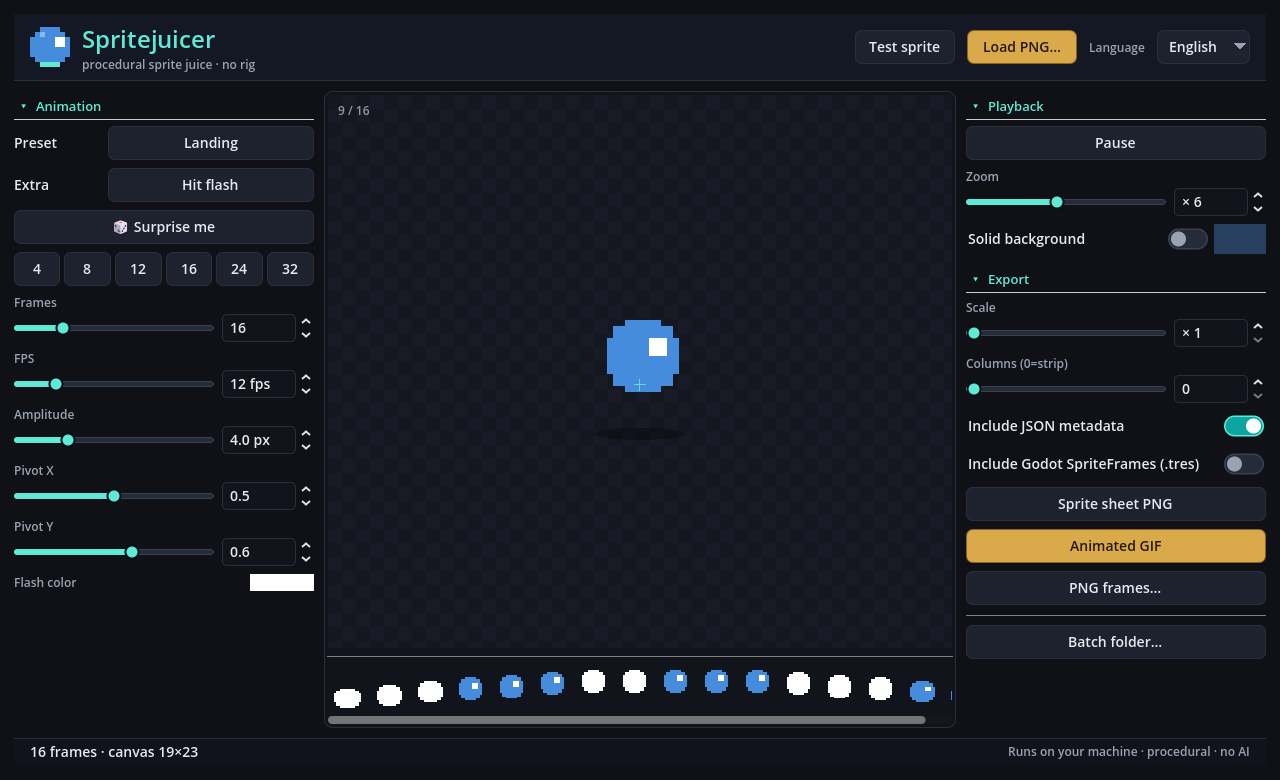Click the Pivot Y slider

pyautogui.click(x=114, y=552)
